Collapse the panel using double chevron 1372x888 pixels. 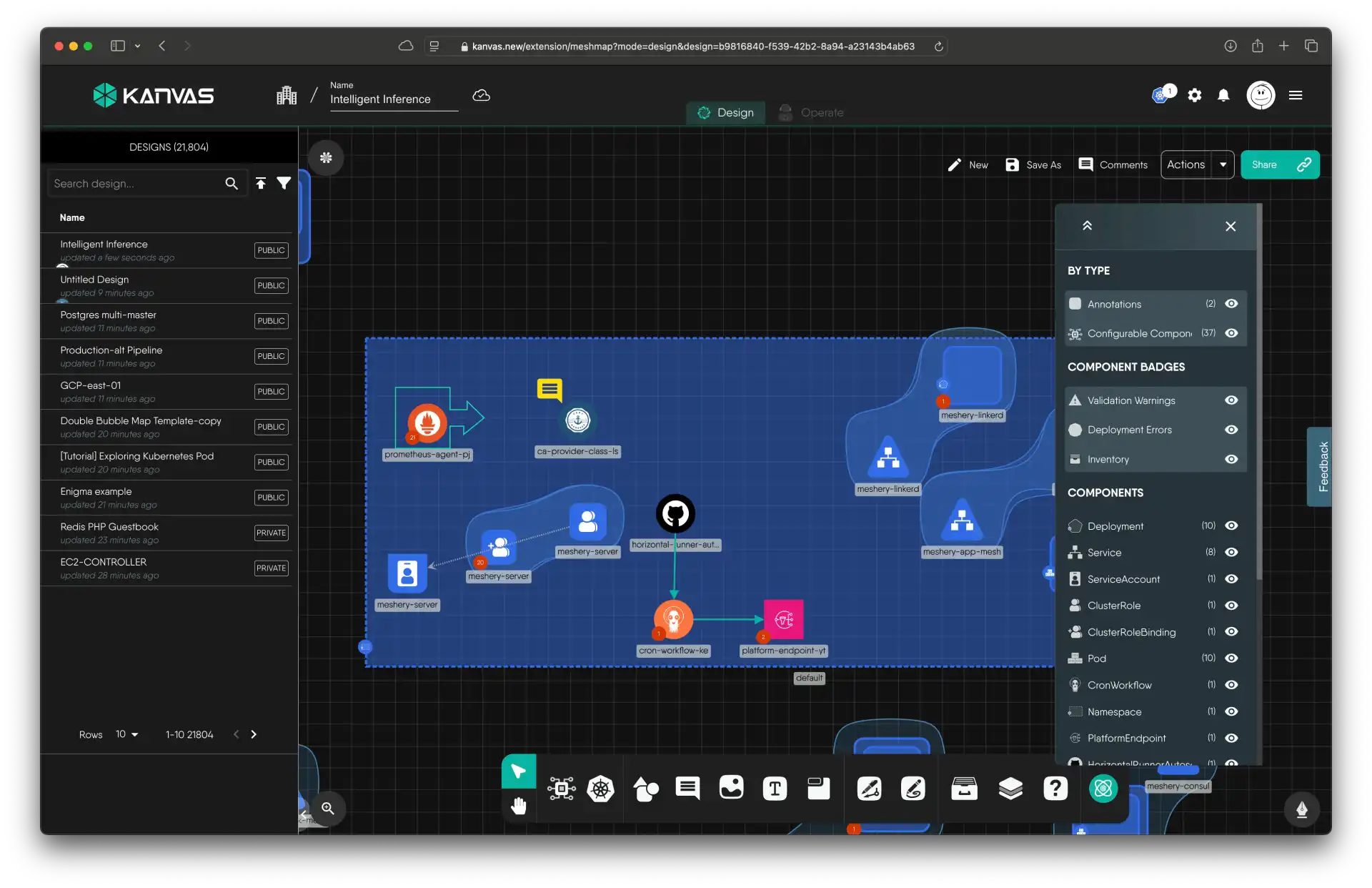[x=1087, y=225]
